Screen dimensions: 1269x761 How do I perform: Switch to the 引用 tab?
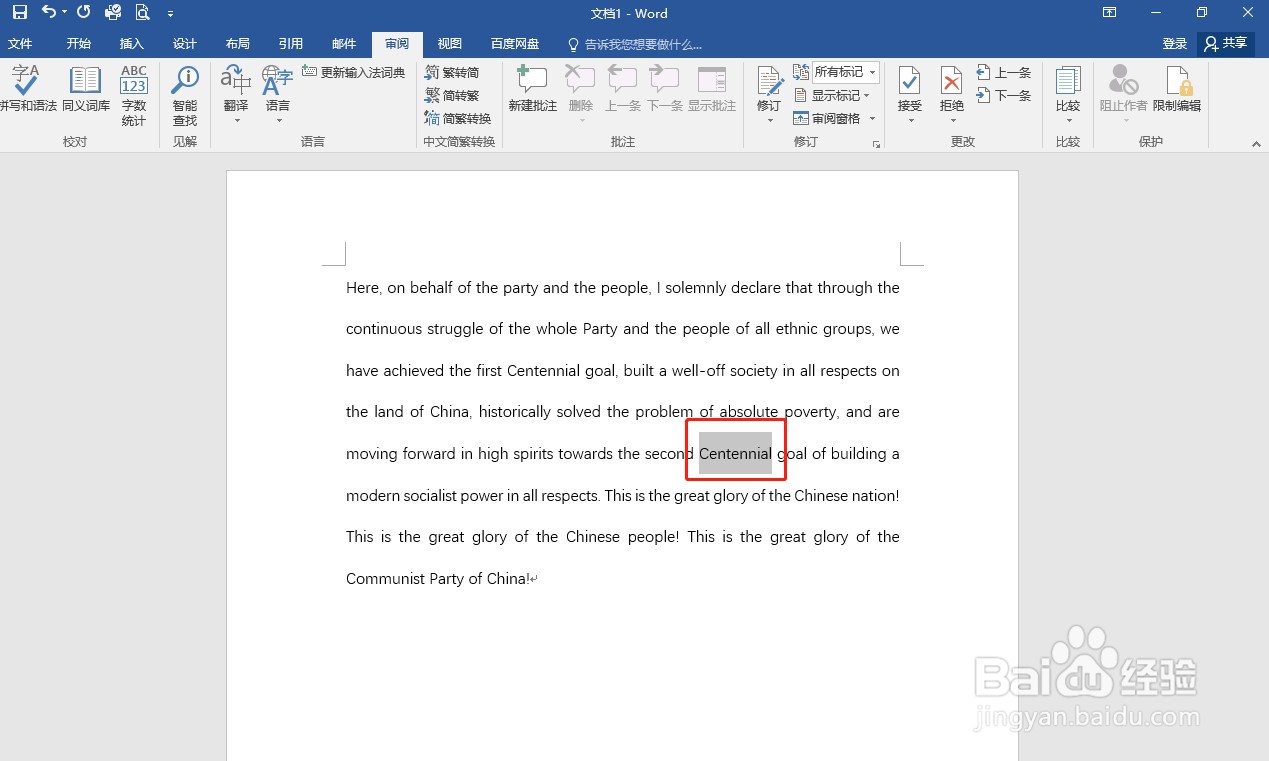(x=291, y=44)
